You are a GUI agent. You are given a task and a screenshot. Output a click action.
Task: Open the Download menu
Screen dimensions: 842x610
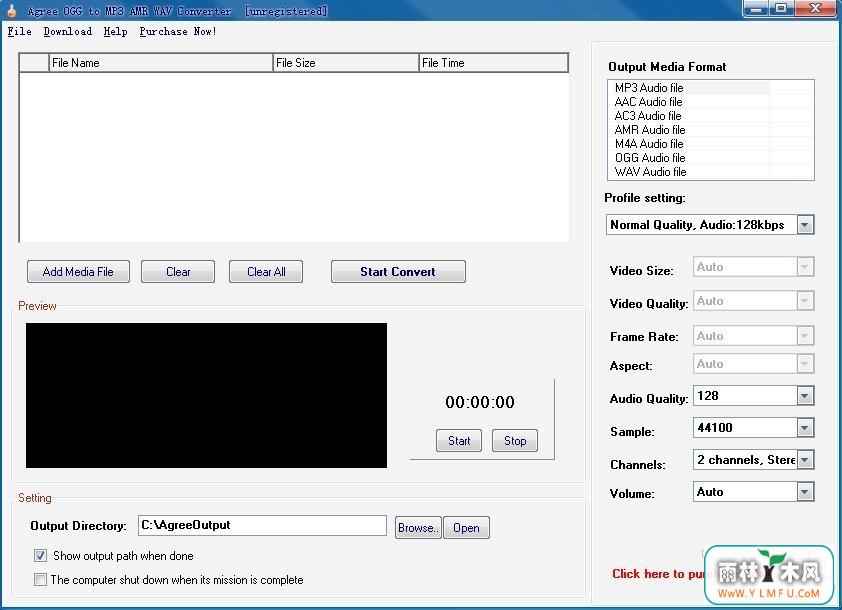coord(68,32)
